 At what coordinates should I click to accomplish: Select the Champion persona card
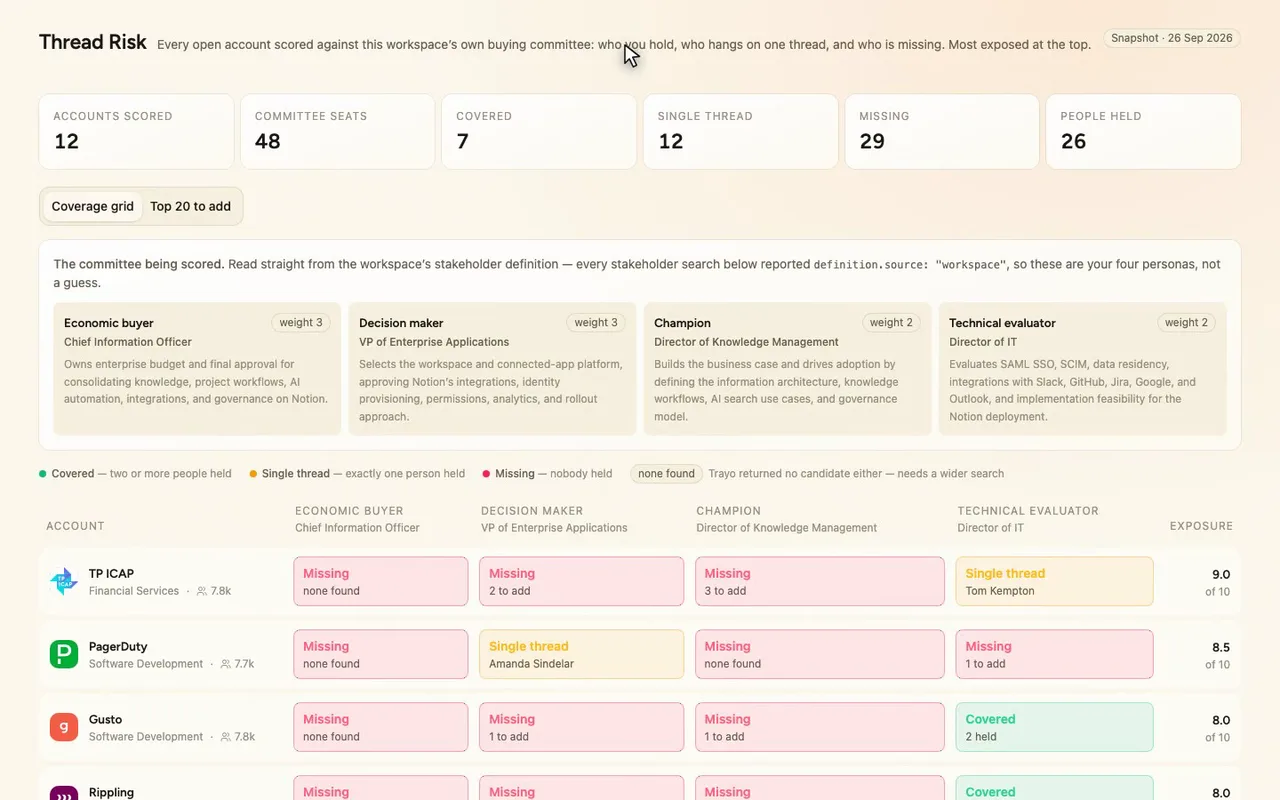coord(787,369)
